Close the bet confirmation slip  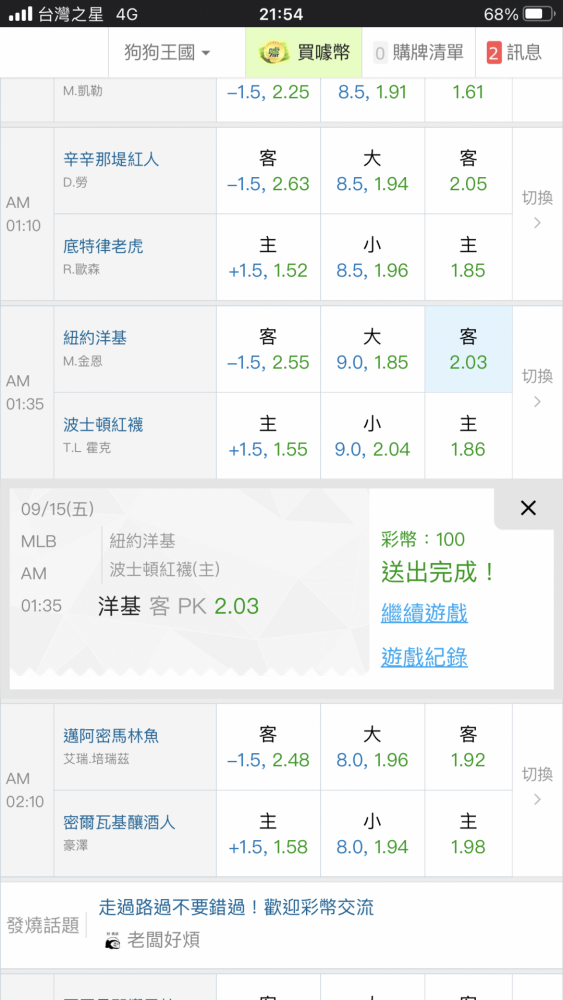pos(528,508)
